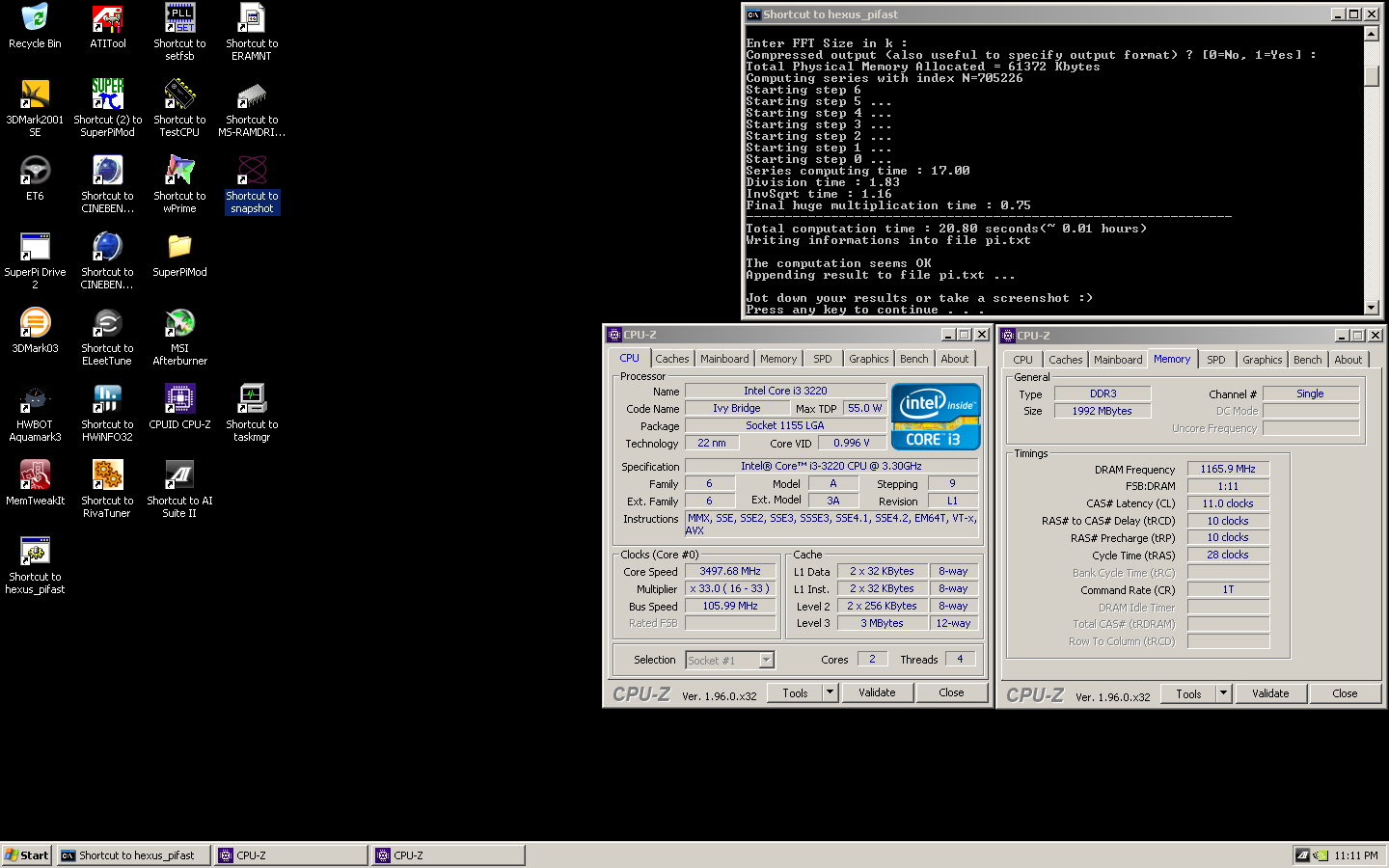Select the Shortcut to setfsb icon
Screen dimensions: 1389x868
pos(179,33)
